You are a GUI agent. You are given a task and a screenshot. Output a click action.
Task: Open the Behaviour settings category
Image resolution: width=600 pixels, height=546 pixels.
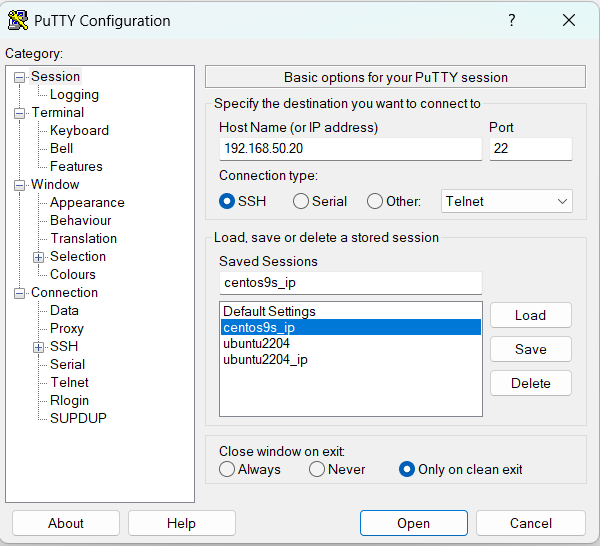click(80, 220)
